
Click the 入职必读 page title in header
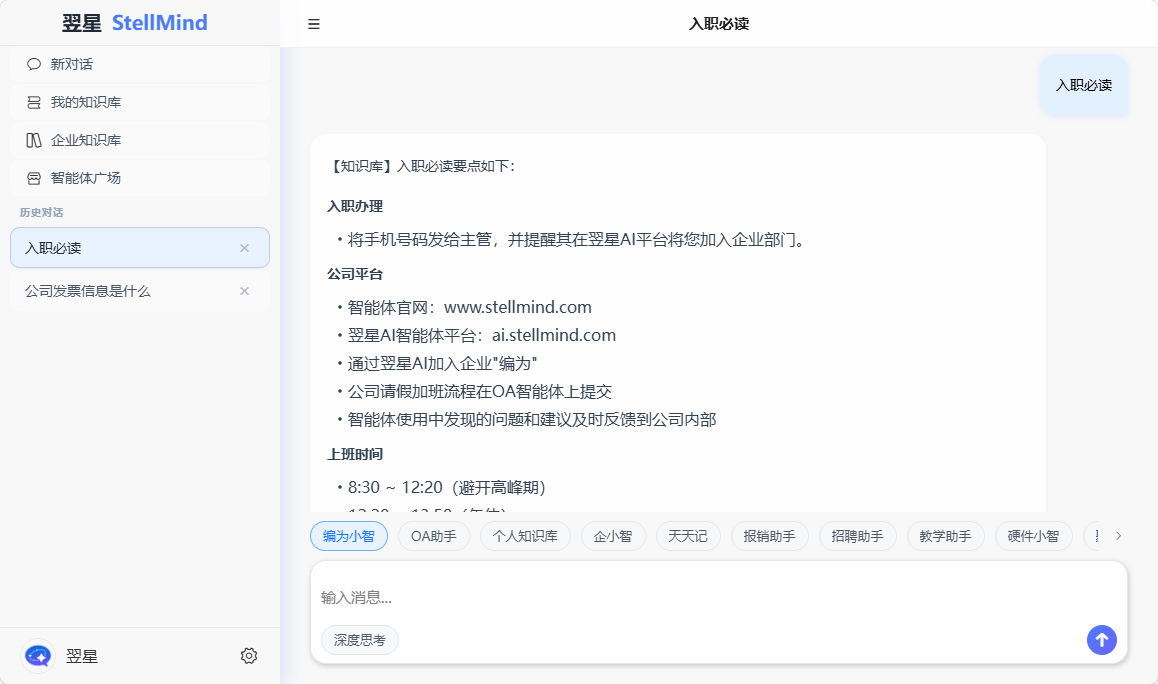click(719, 24)
